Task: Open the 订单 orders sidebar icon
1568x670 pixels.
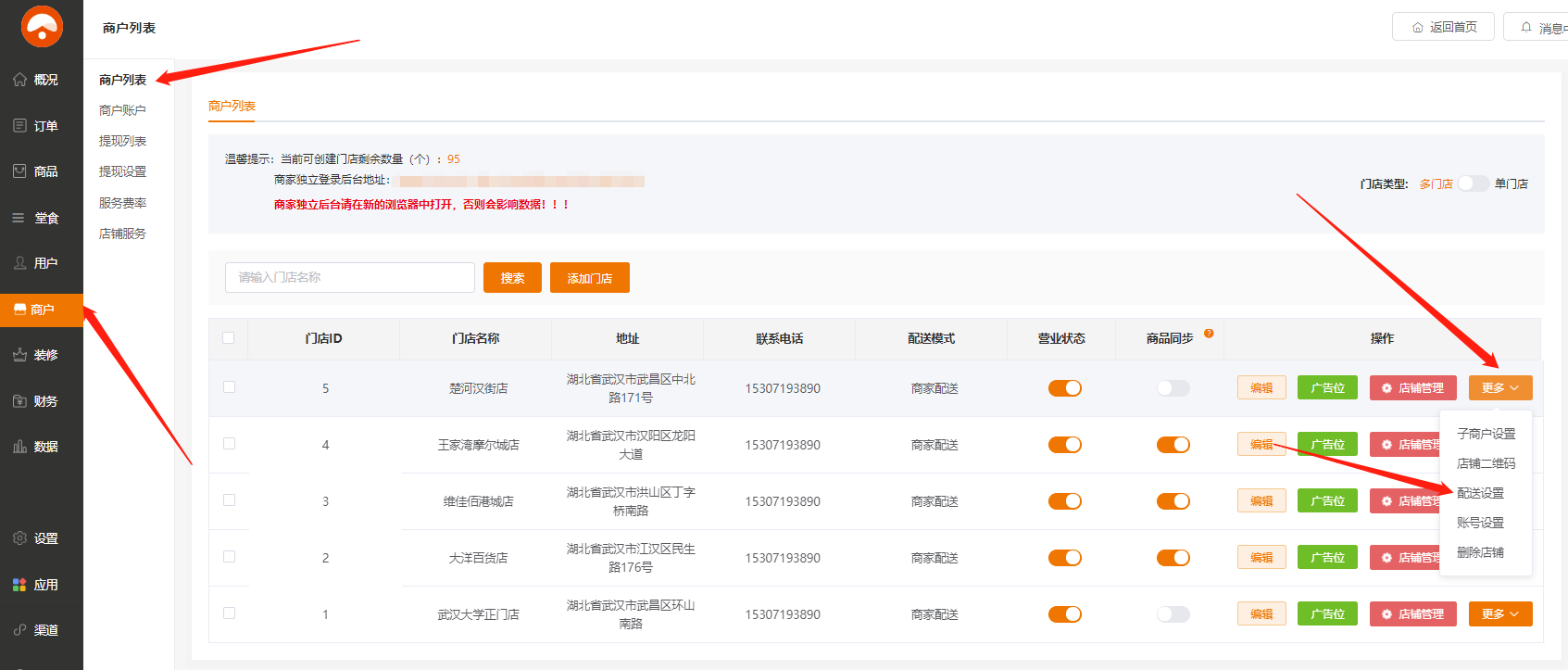Action: tap(19, 126)
